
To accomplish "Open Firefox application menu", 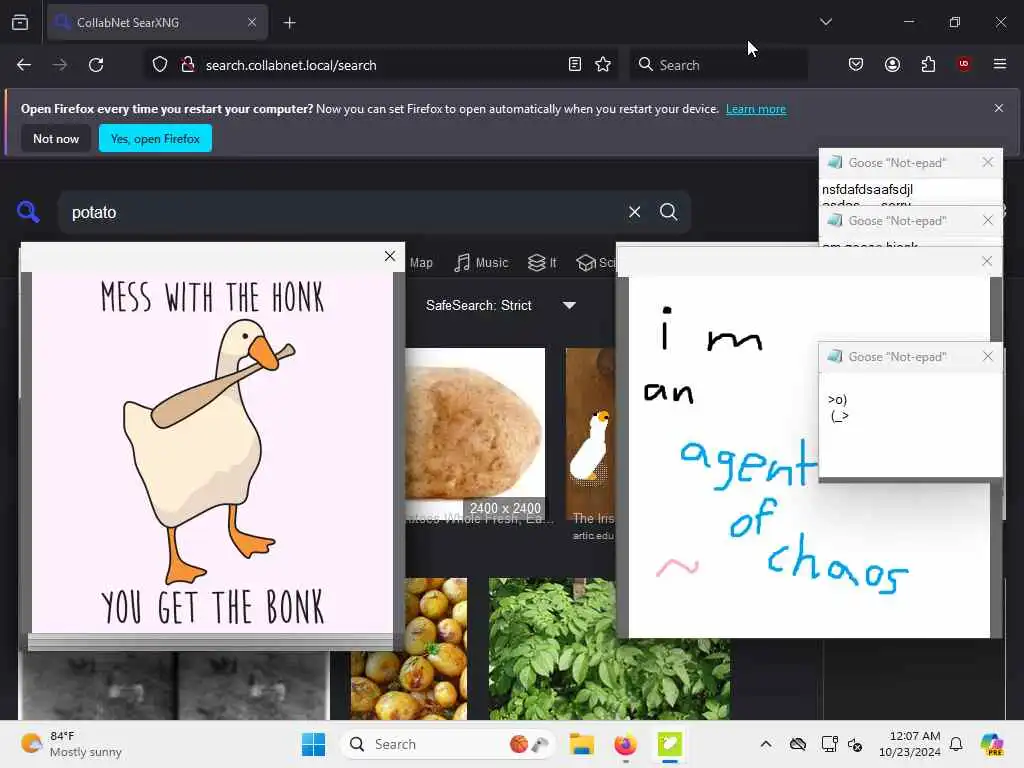I will [999, 64].
